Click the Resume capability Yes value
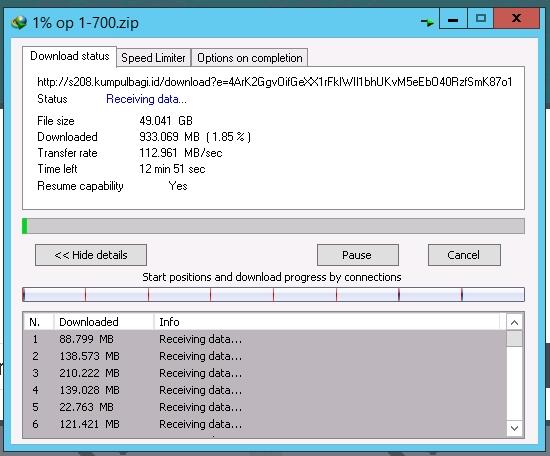The image size is (550, 456). (178, 186)
